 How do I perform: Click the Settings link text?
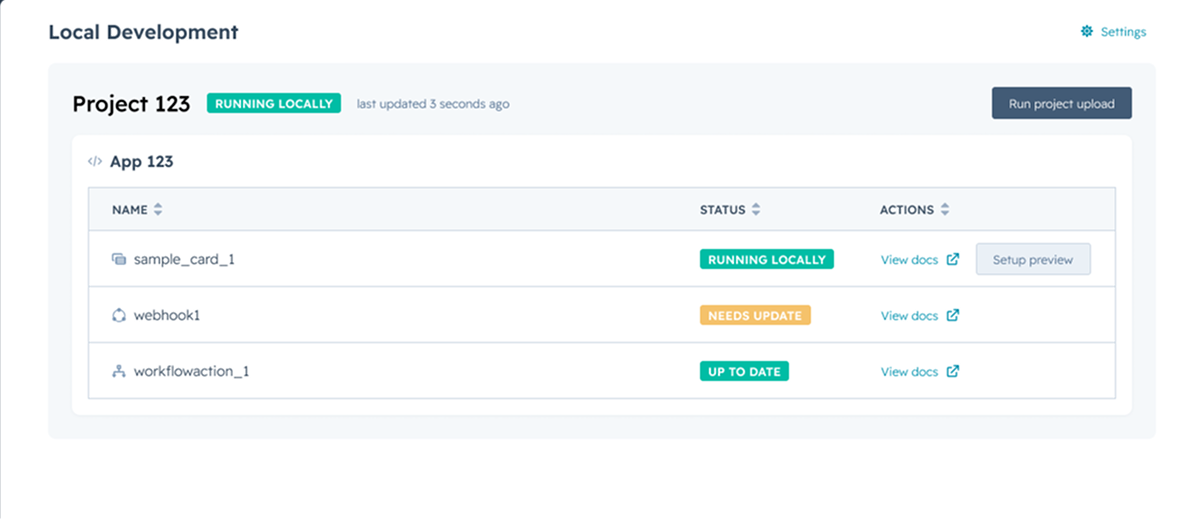tap(1123, 32)
